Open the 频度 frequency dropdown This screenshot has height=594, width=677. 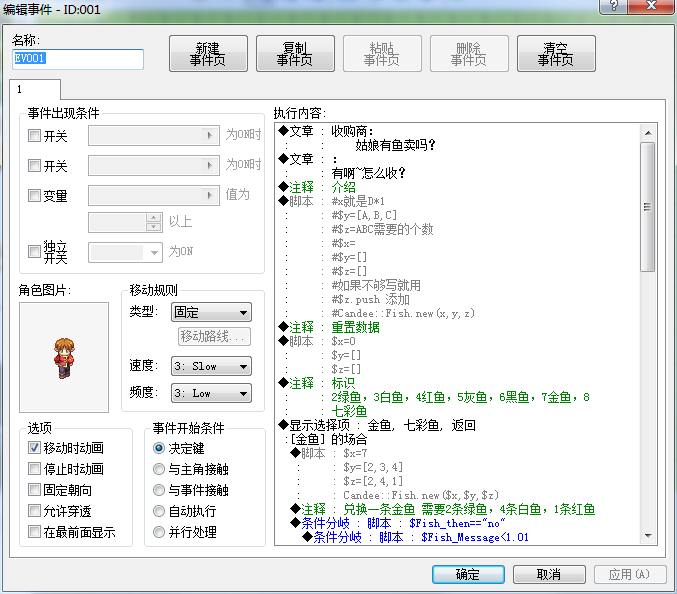coord(211,393)
